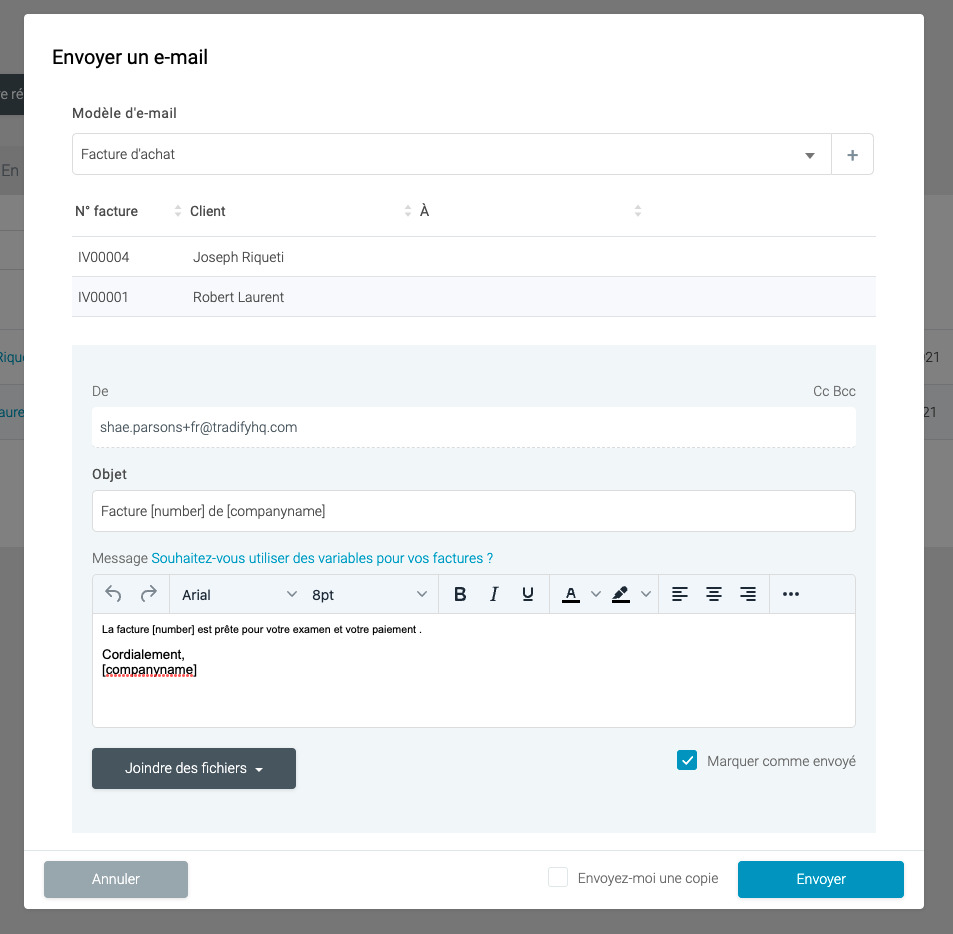Toggle italic formatting in message editor
This screenshot has height=934, width=953.
(x=494, y=594)
